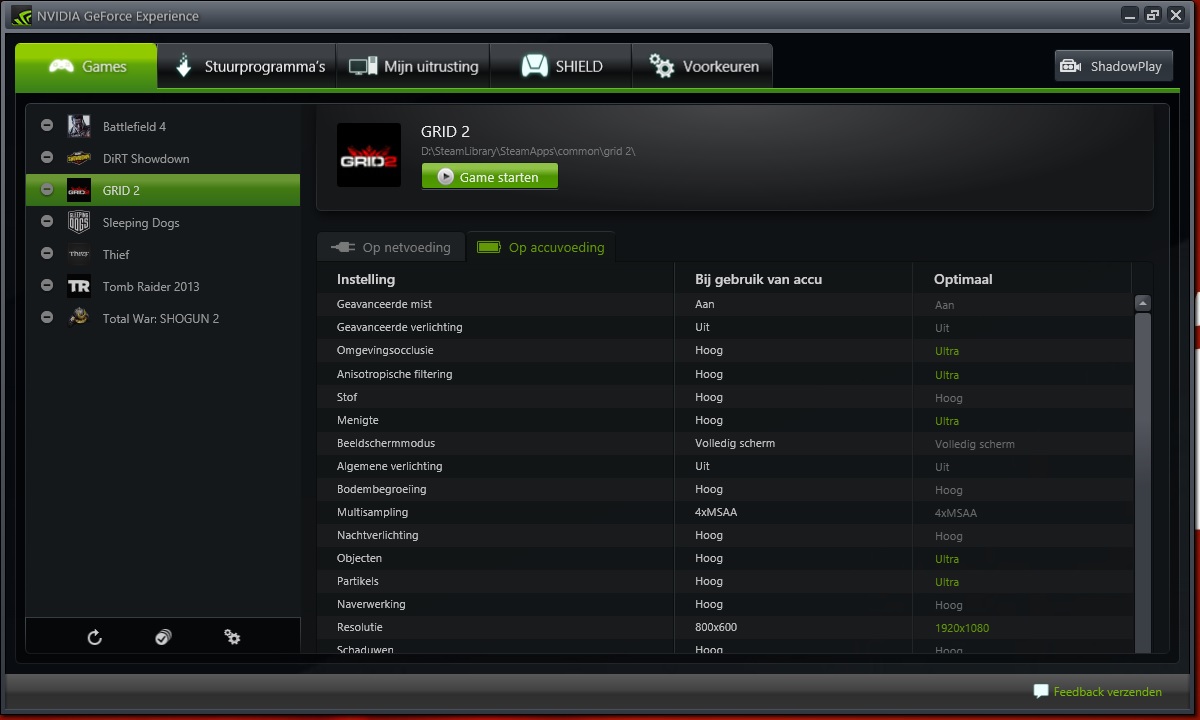Click the download arrow icon on Stuurprogramma's
The width and height of the screenshot is (1200, 720).
(183, 66)
